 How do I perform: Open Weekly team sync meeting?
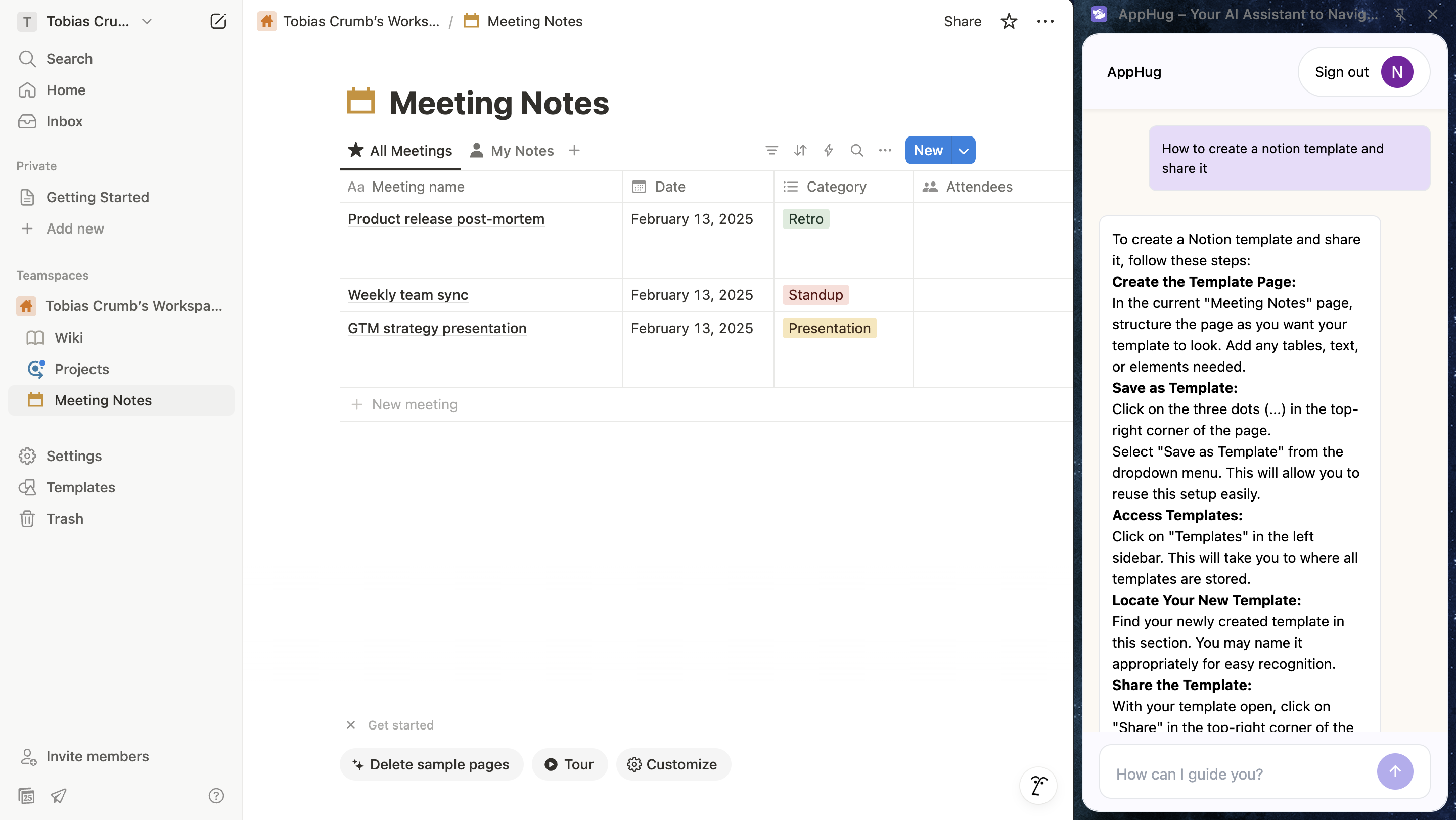point(407,295)
